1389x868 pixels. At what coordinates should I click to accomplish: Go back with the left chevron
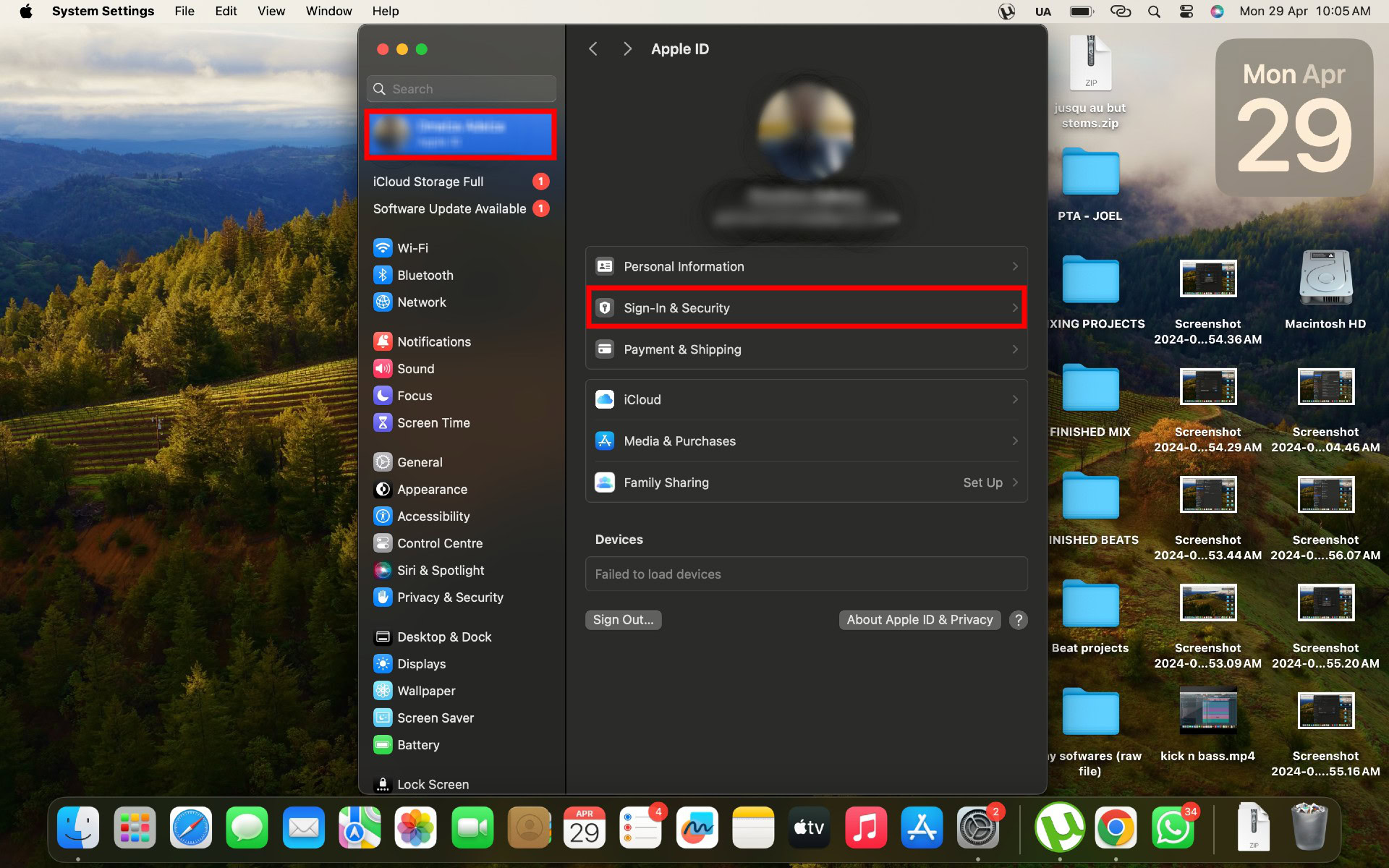tap(593, 48)
